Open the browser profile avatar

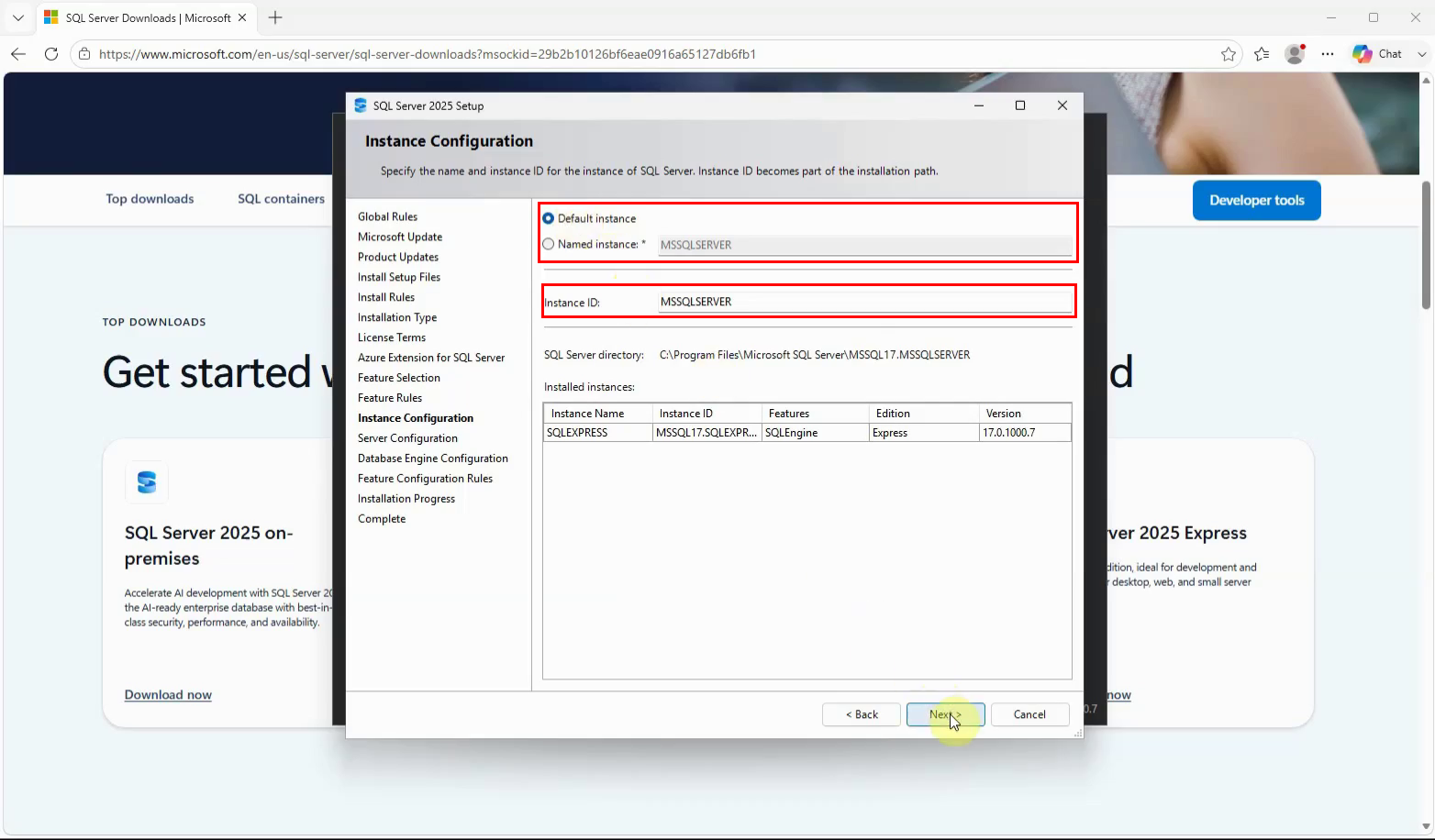[x=1296, y=54]
